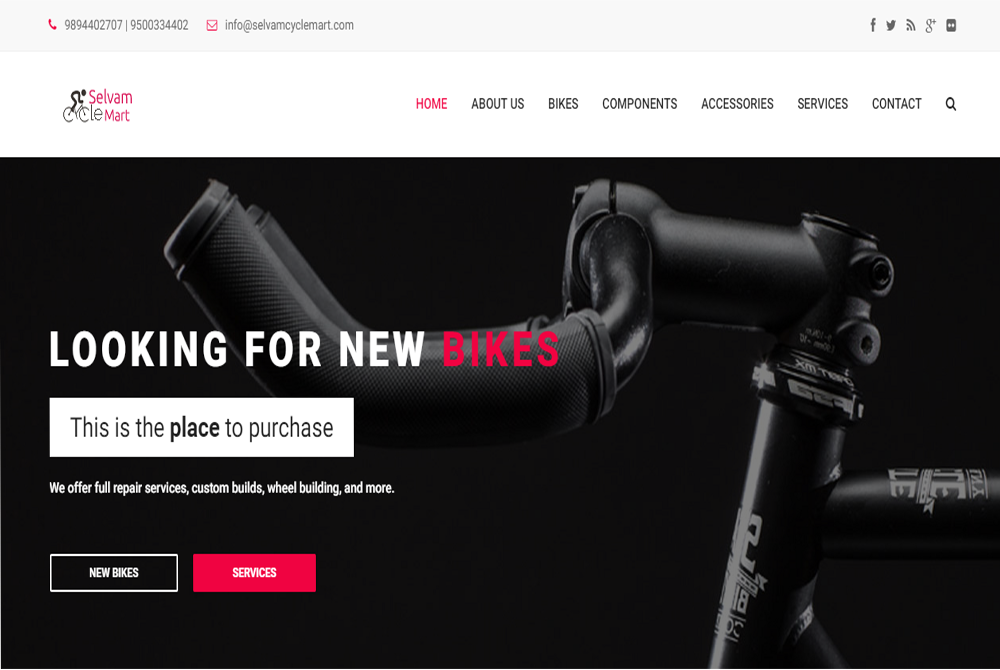1000x670 pixels.
Task: Open the Contact page
Action: 897,104
